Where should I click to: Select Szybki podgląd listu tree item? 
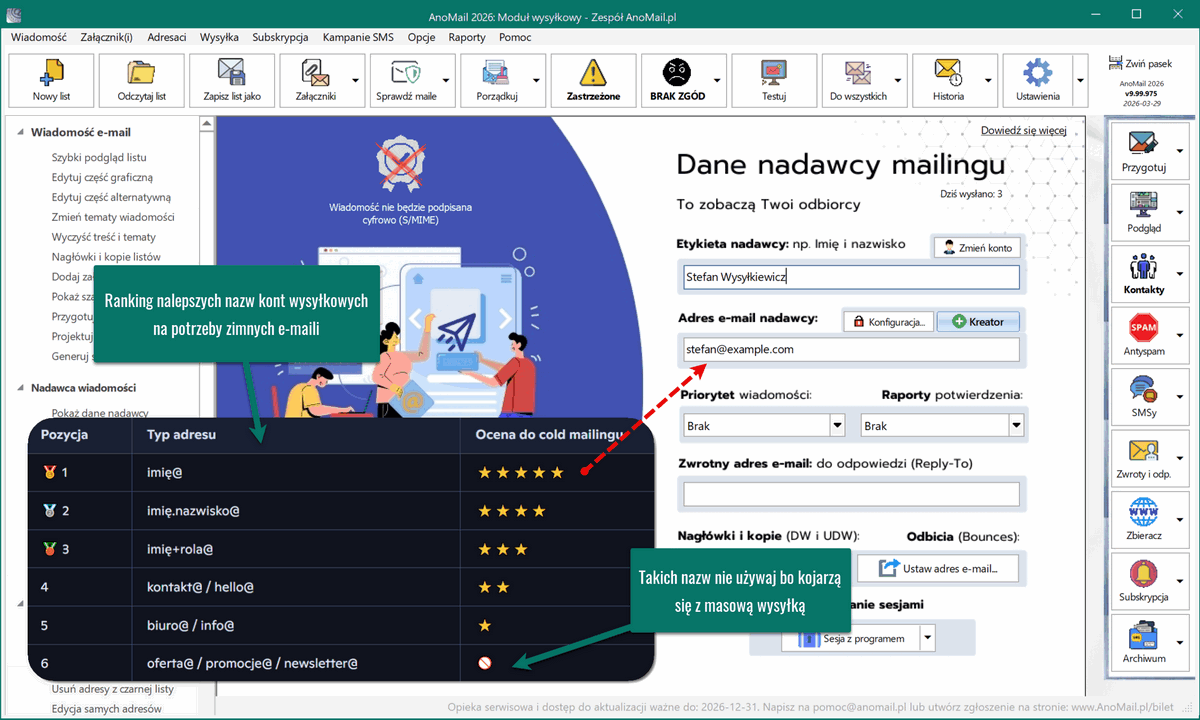pos(99,157)
